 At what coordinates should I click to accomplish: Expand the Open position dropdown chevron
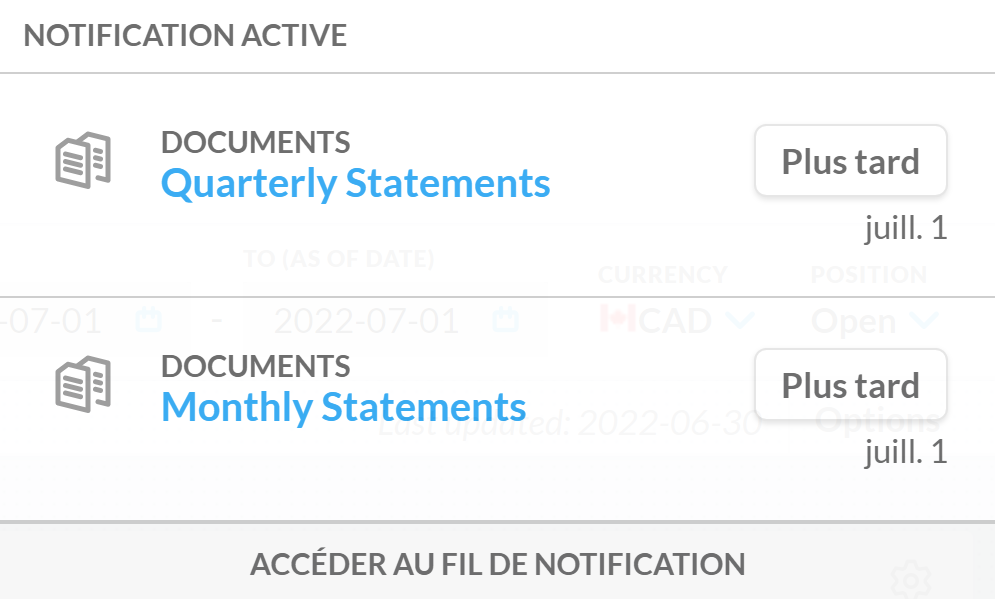click(x=926, y=320)
